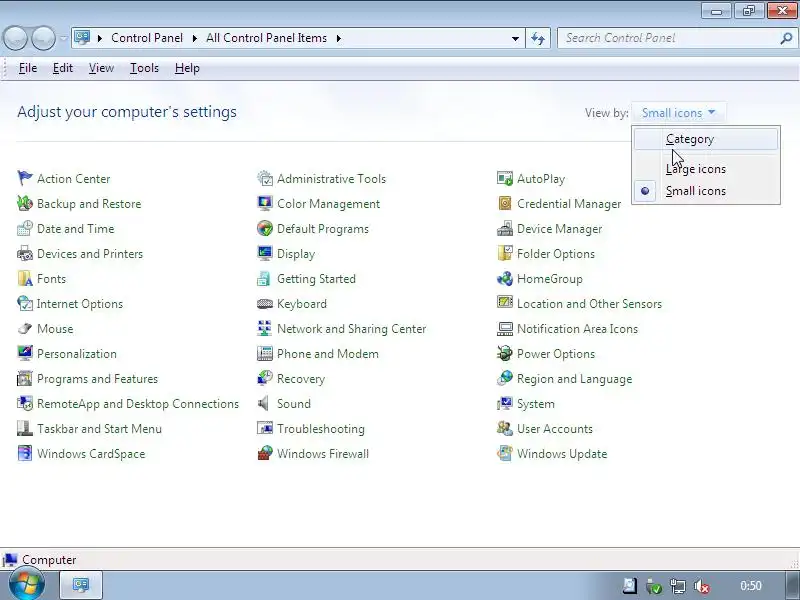This screenshot has width=800, height=600.
Task: Click the Keyboard icon
Action: point(265,304)
